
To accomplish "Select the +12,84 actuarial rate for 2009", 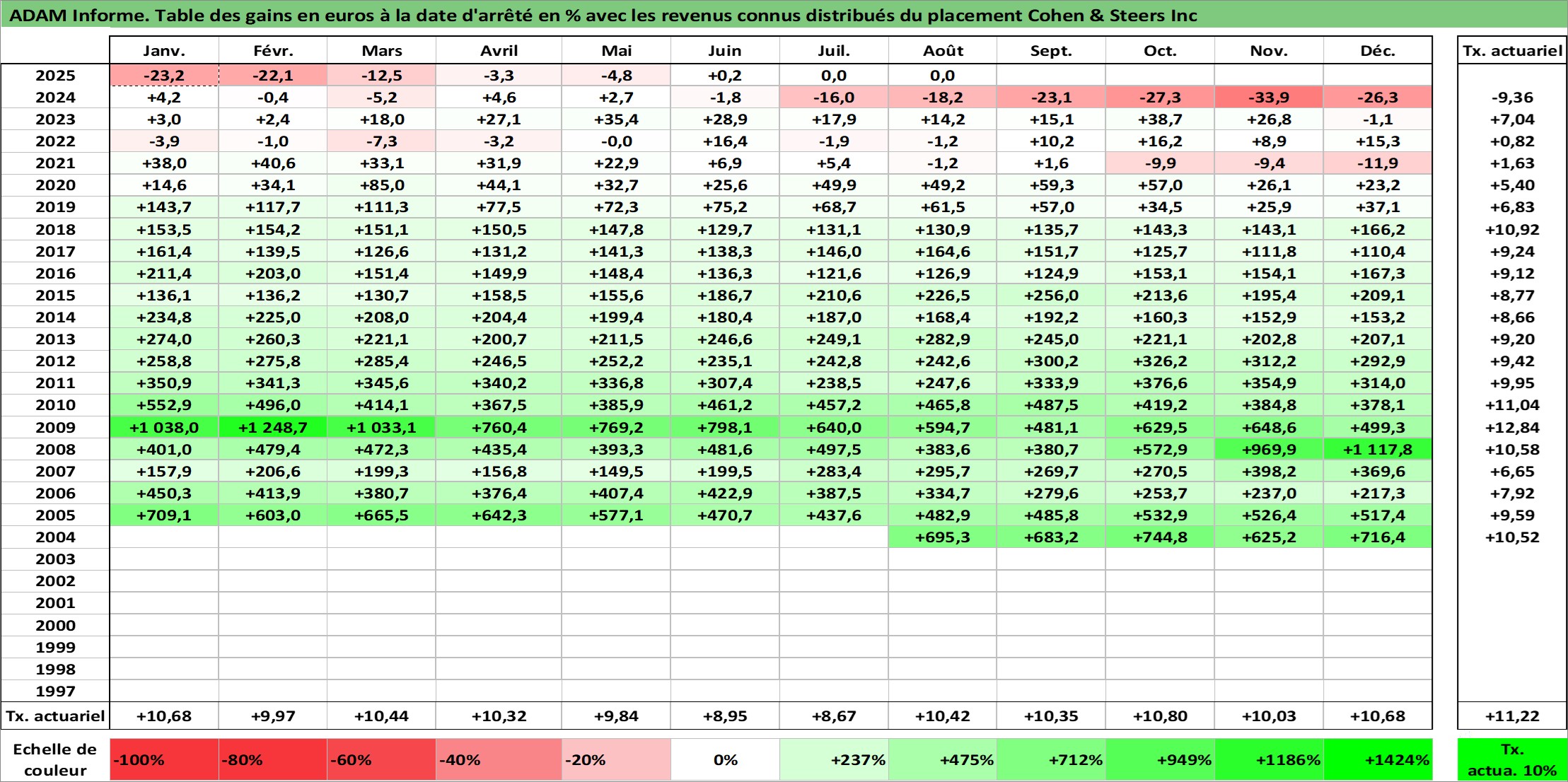I will tap(1512, 428).
